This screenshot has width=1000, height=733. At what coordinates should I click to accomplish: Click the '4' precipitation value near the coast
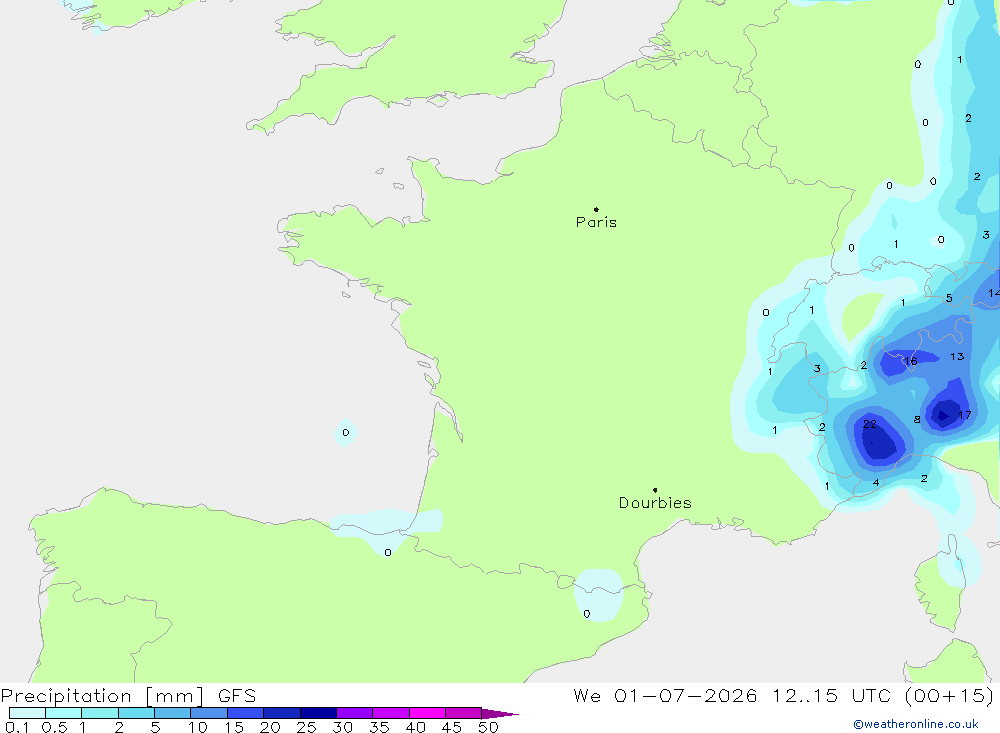[x=876, y=482]
